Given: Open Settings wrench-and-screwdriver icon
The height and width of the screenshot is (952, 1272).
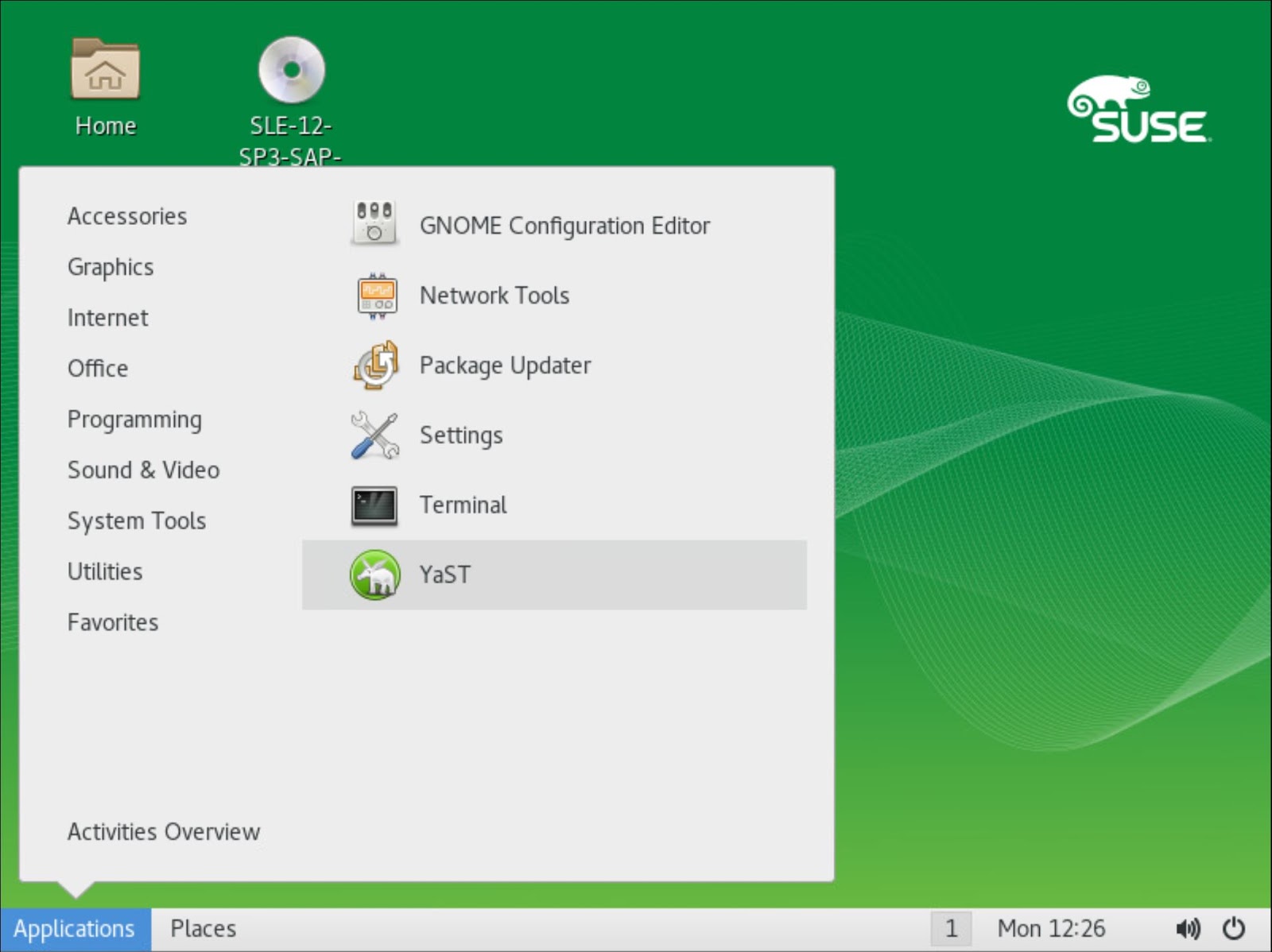Looking at the screenshot, I should [x=374, y=435].
